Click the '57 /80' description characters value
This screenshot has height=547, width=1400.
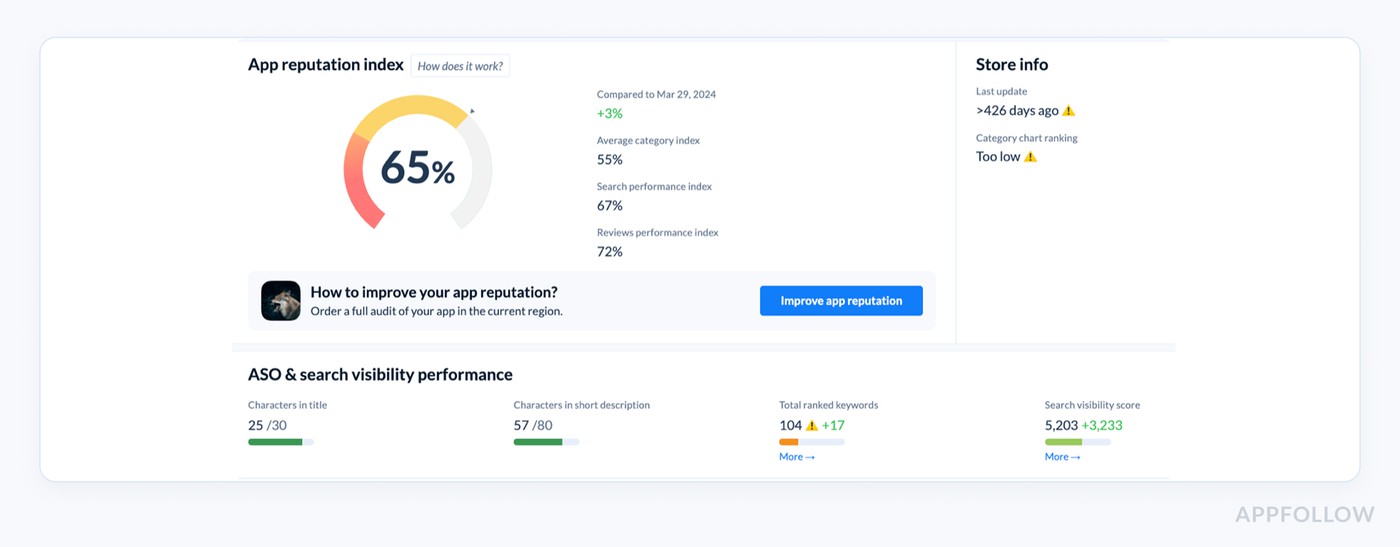click(533, 426)
